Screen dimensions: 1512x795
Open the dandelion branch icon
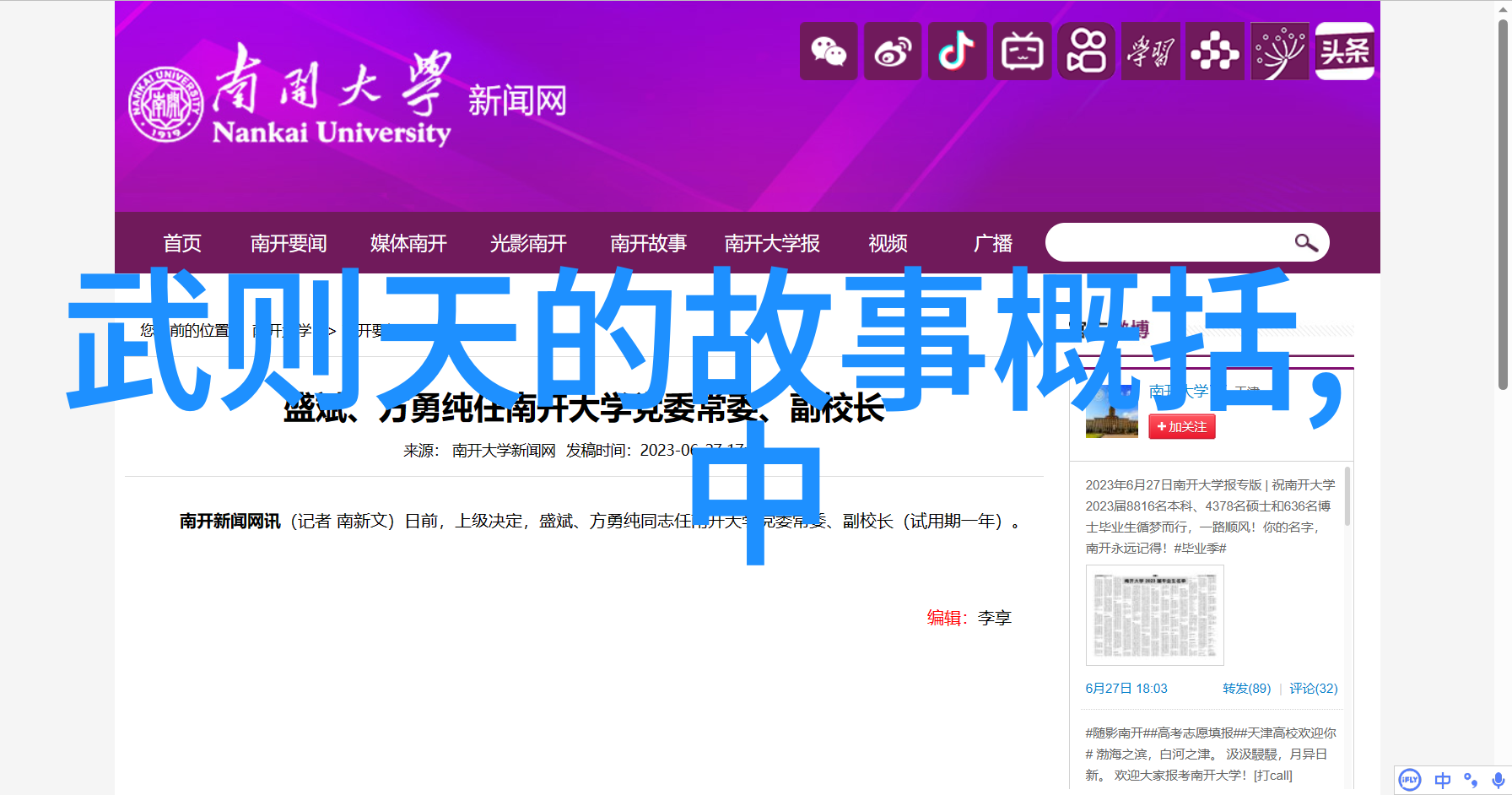(1279, 51)
